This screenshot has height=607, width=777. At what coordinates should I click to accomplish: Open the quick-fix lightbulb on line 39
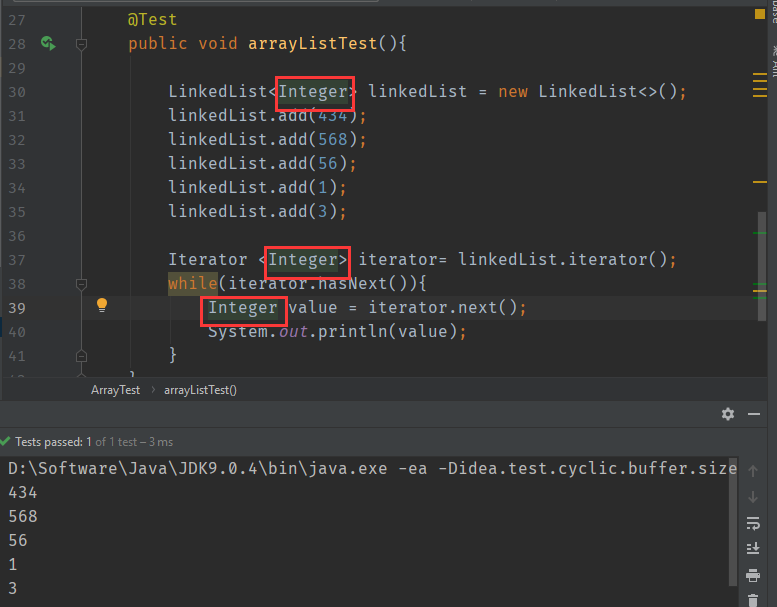(x=102, y=305)
